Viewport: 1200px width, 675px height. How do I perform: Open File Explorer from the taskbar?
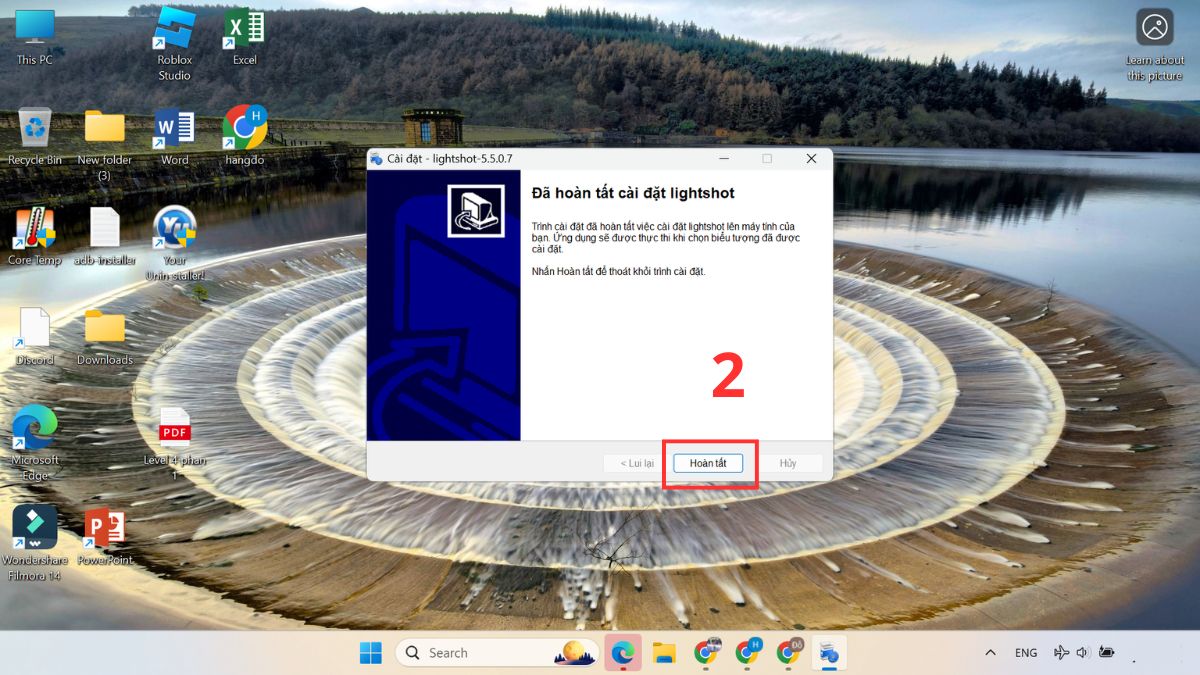[664, 653]
